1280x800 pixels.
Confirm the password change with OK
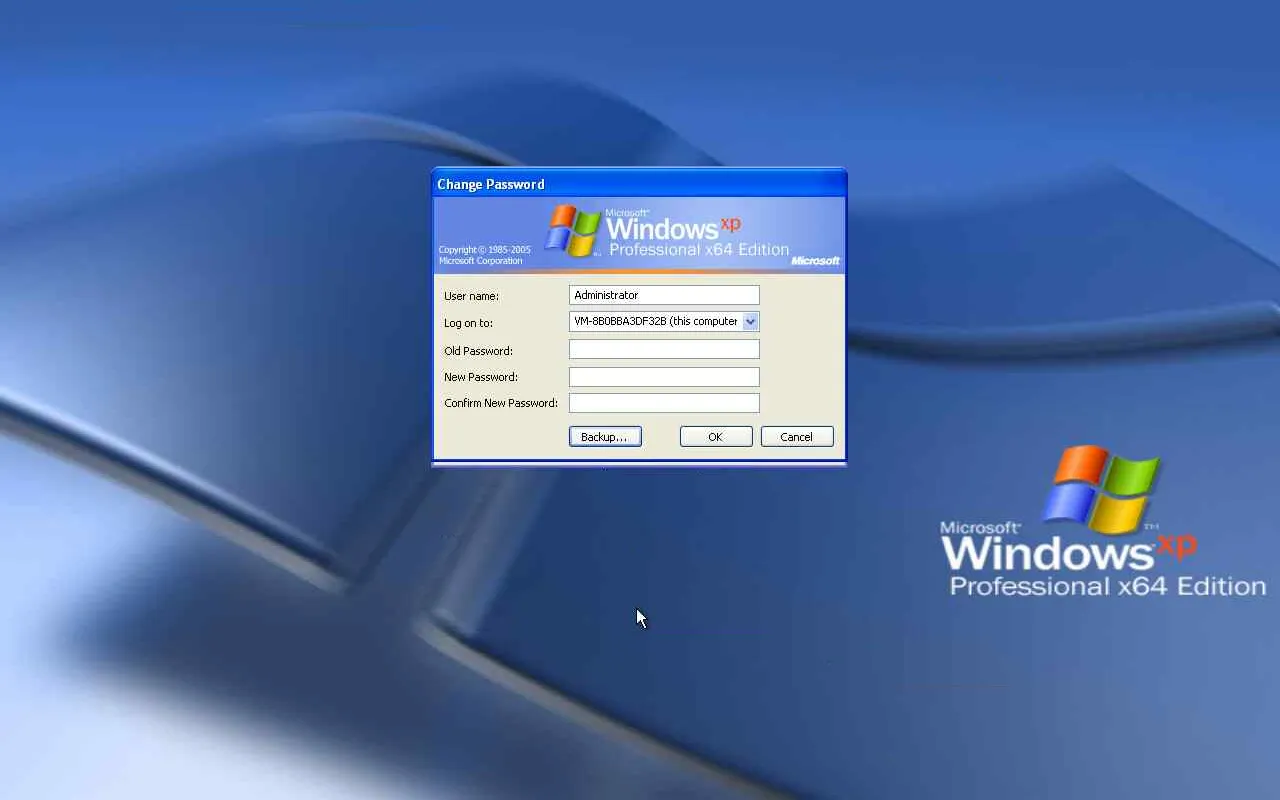(716, 437)
